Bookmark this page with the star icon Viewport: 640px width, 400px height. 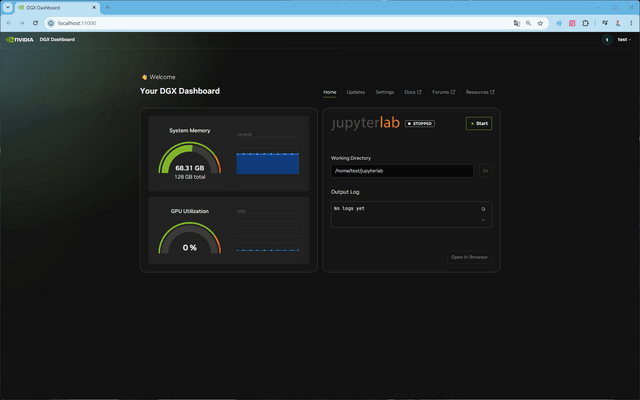(x=540, y=23)
